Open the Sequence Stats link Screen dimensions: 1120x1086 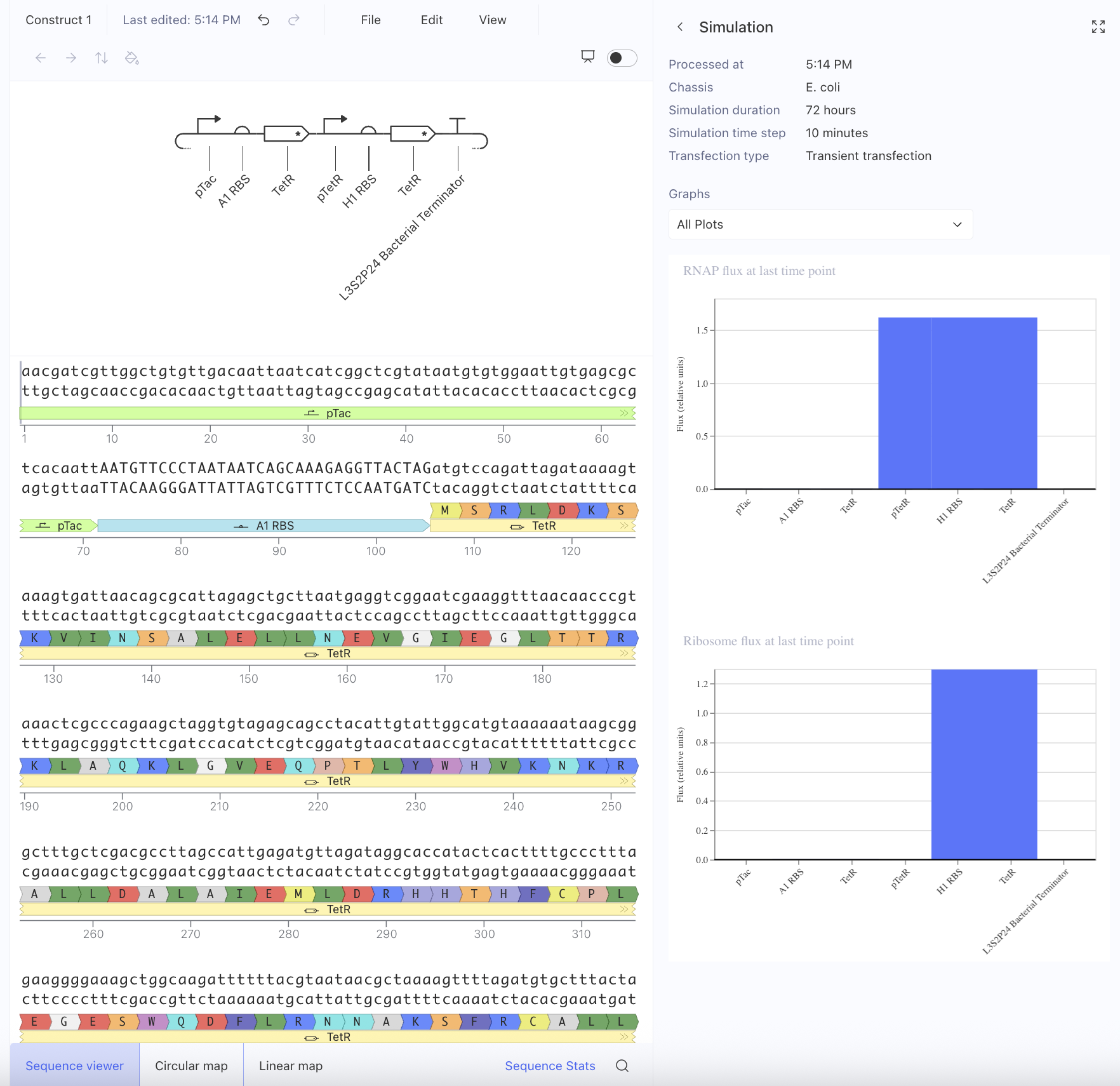pos(550,1066)
